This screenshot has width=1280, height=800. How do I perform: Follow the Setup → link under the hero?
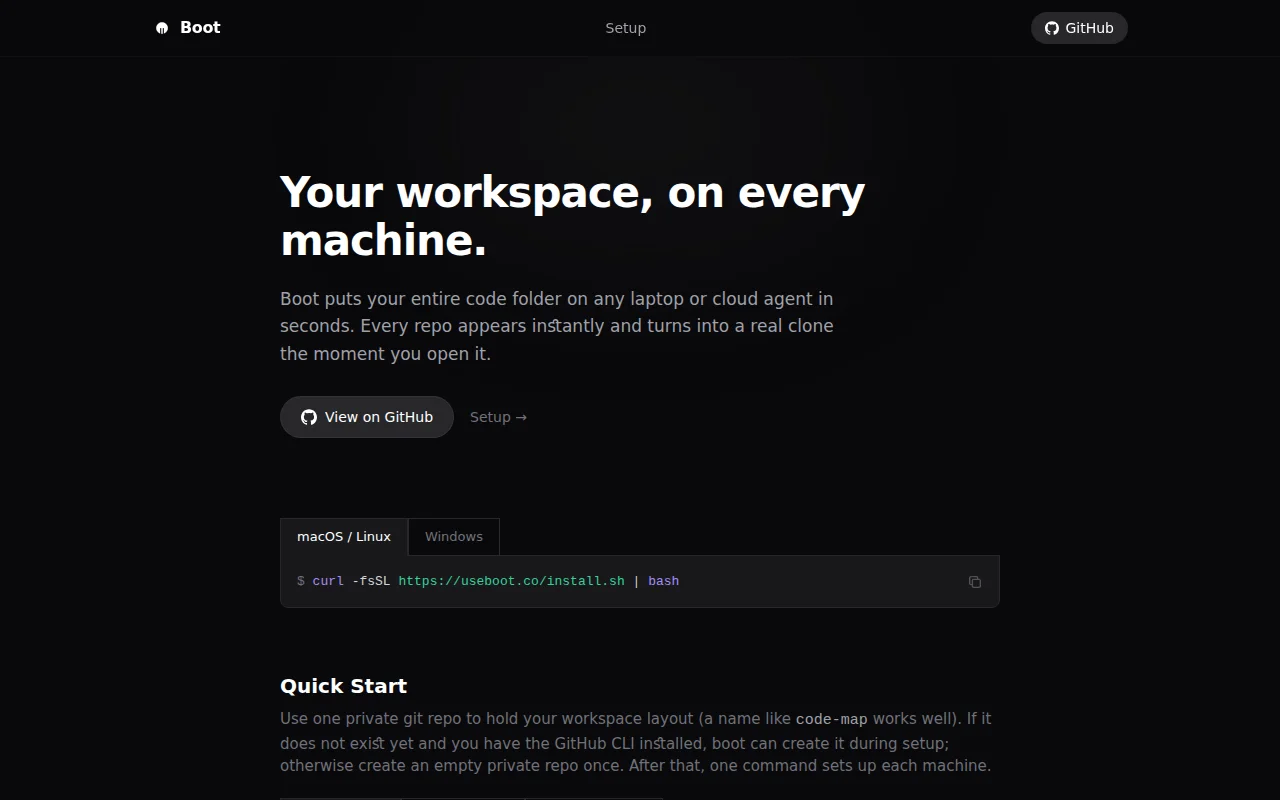point(498,417)
